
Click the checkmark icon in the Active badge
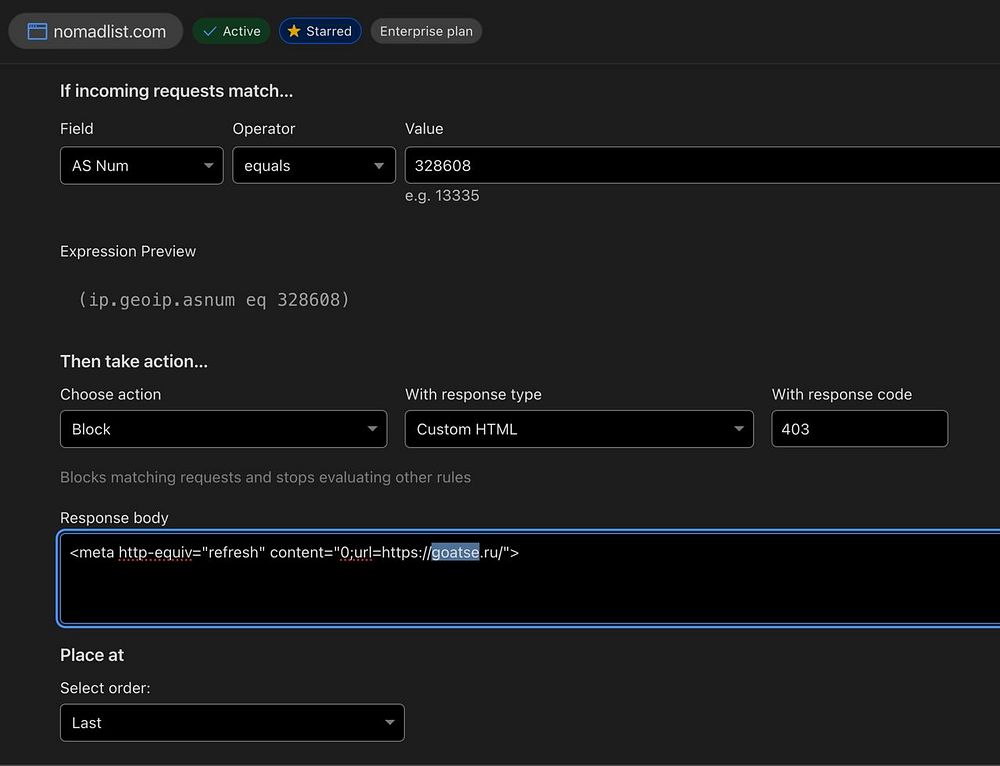[x=209, y=31]
